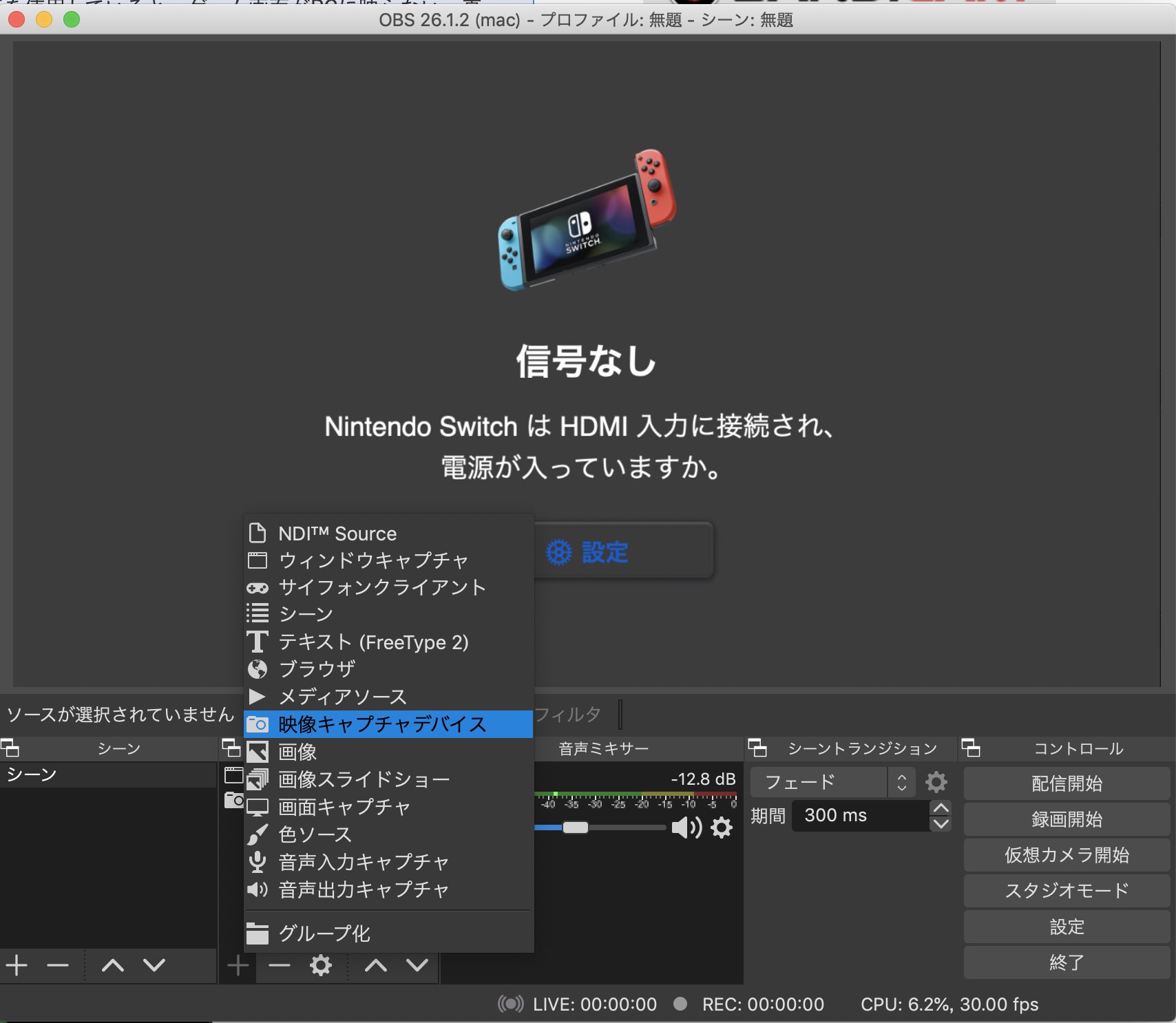Click the Nintendo Switch preview image
This screenshot has width=1176, height=1023.
tap(587, 219)
